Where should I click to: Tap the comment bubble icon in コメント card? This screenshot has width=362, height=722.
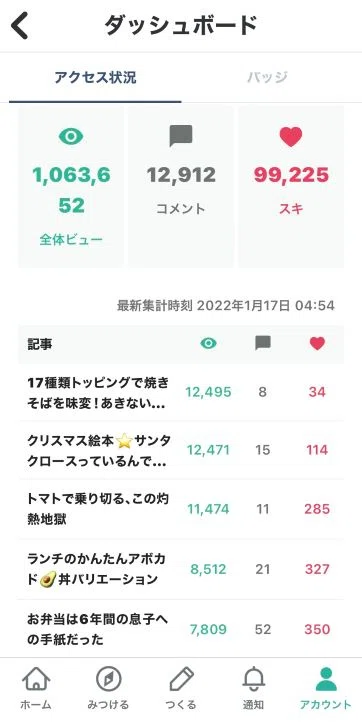click(x=181, y=136)
